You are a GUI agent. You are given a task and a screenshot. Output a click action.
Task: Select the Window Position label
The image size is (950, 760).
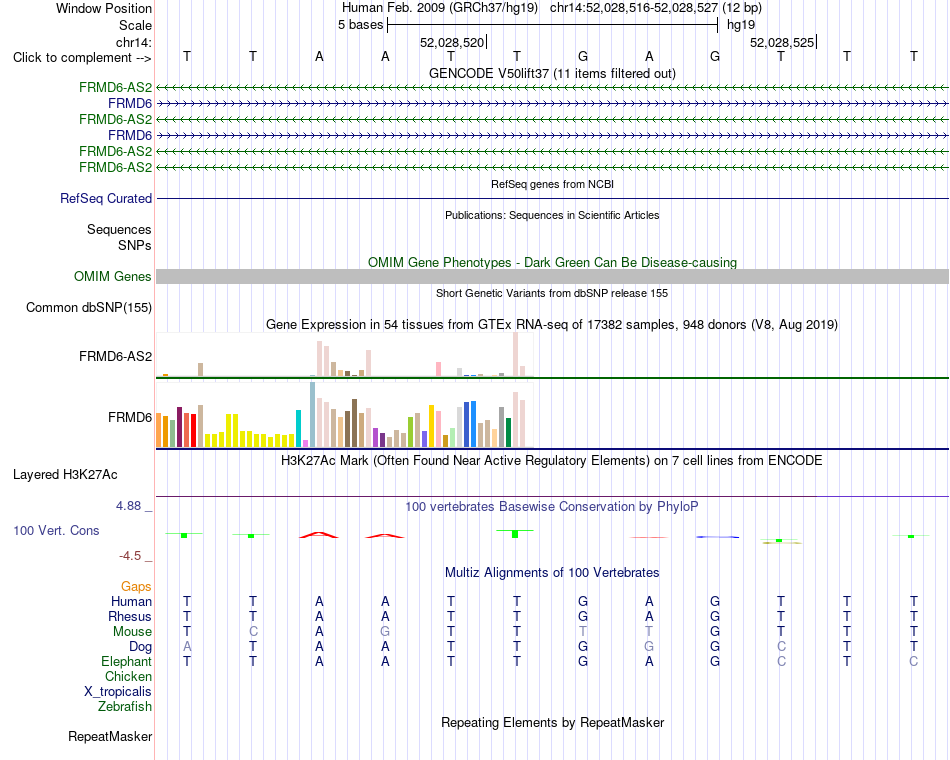coord(104,8)
